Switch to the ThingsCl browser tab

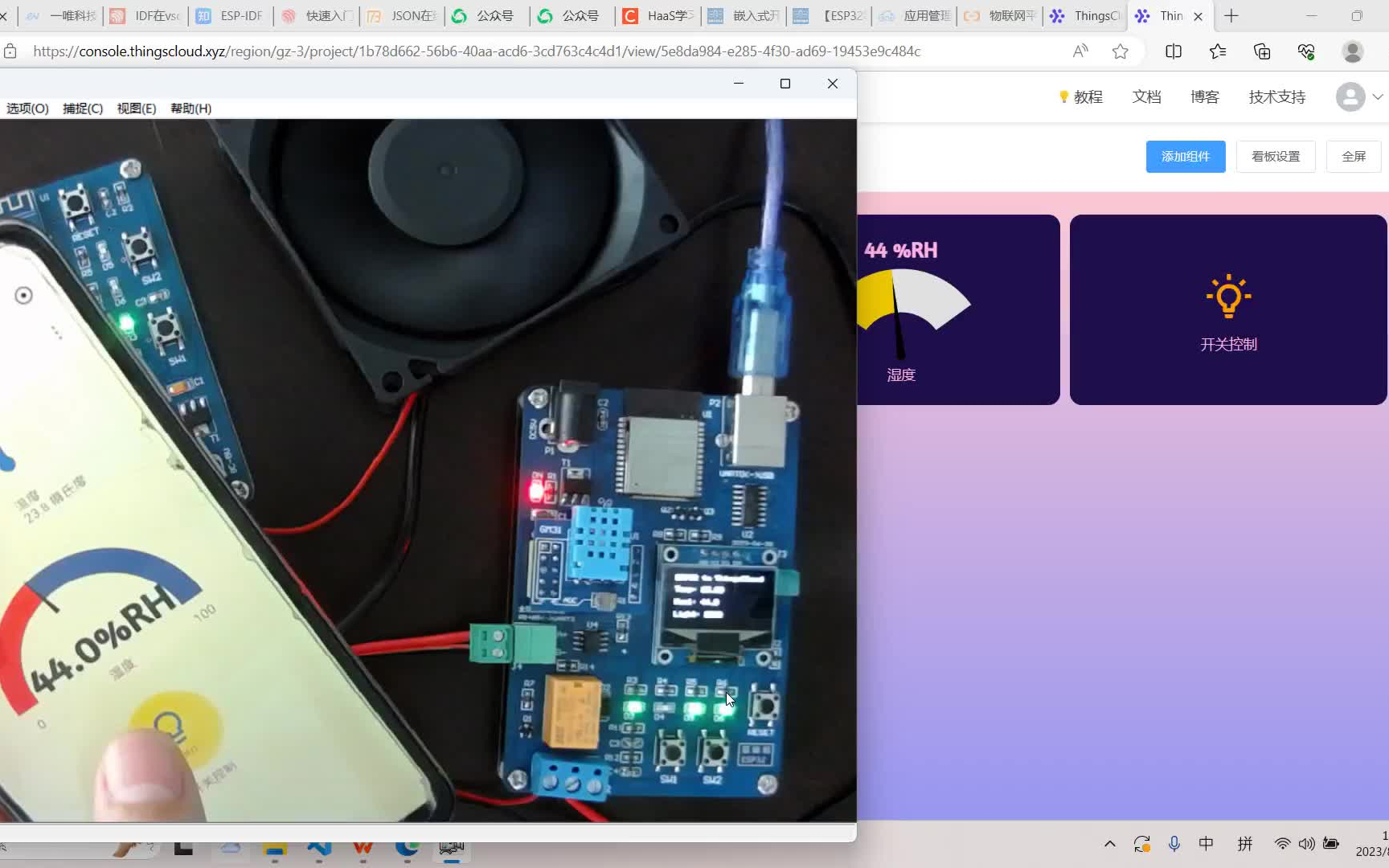coord(1086,16)
